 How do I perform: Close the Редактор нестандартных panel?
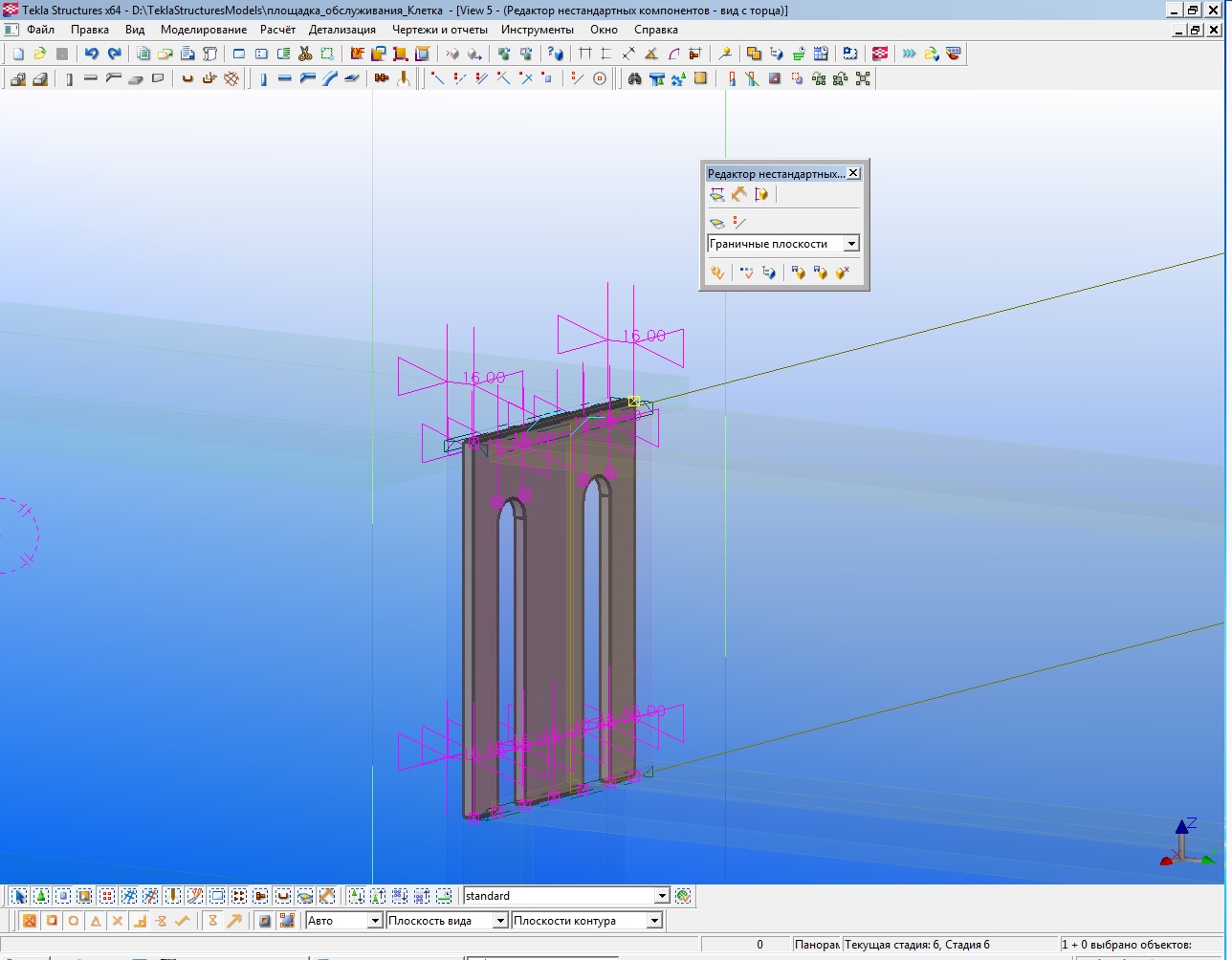(x=853, y=173)
